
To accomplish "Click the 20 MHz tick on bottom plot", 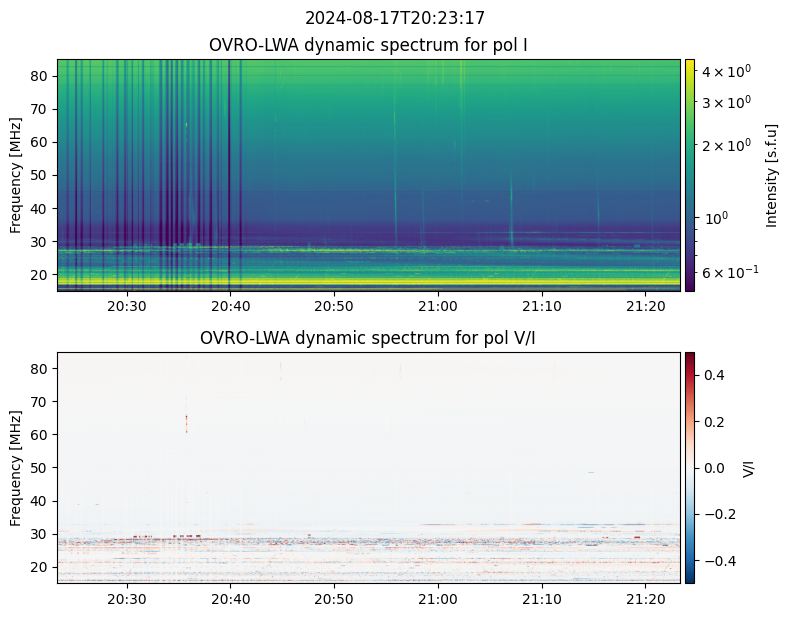I will tap(40, 567).
